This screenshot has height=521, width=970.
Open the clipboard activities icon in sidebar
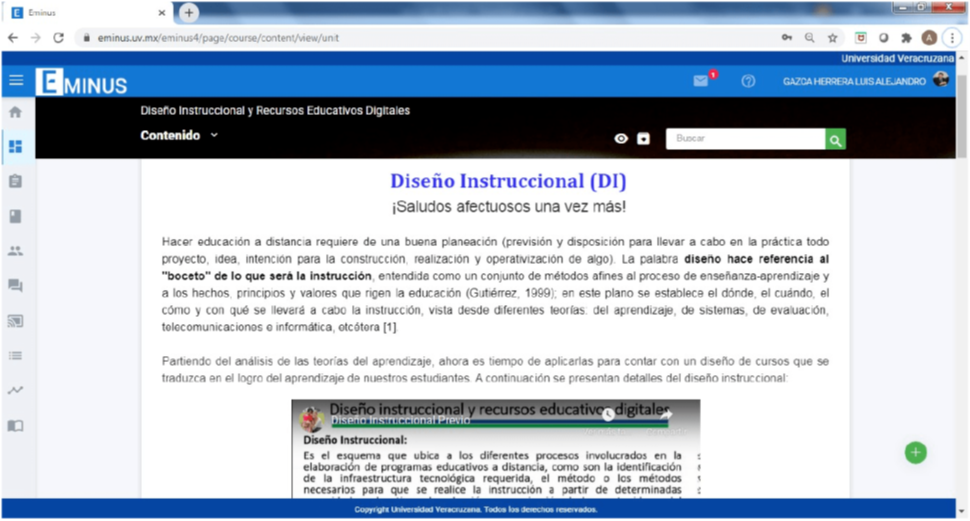[x=15, y=181]
